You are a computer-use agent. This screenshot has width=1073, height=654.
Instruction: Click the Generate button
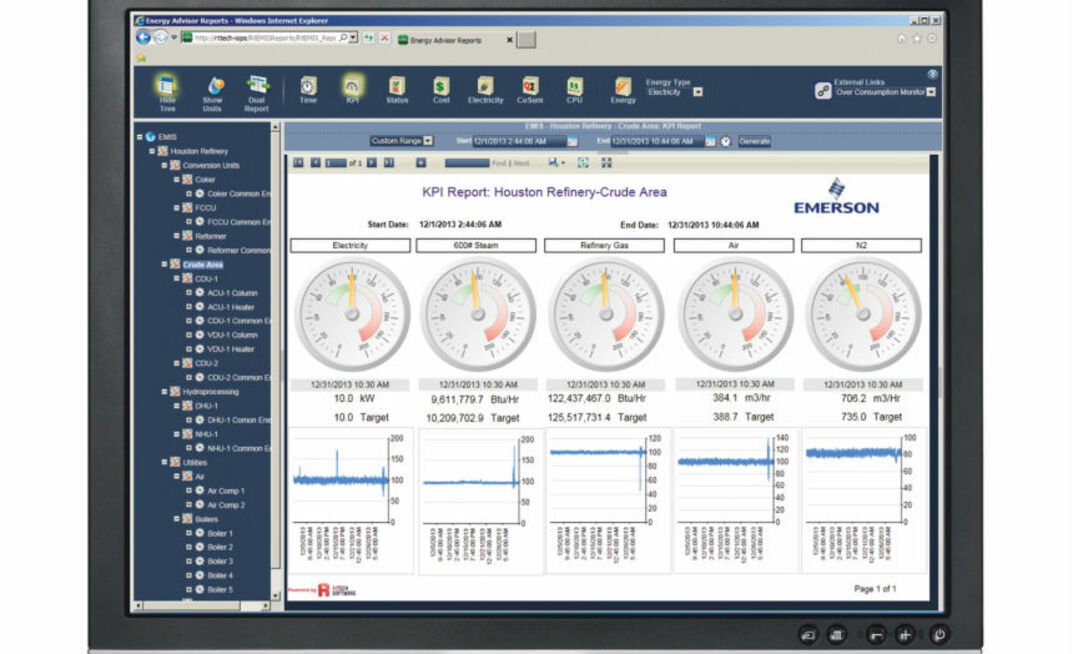(755, 140)
